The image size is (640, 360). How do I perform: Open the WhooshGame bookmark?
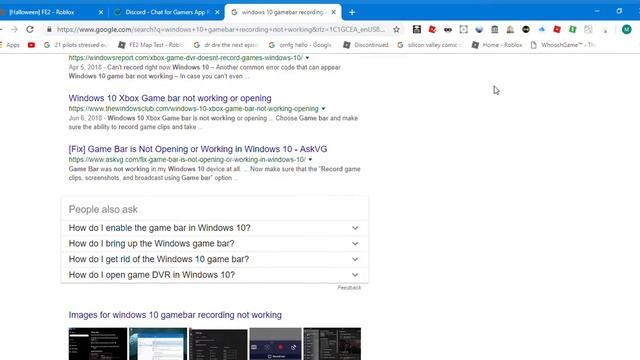coord(563,45)
